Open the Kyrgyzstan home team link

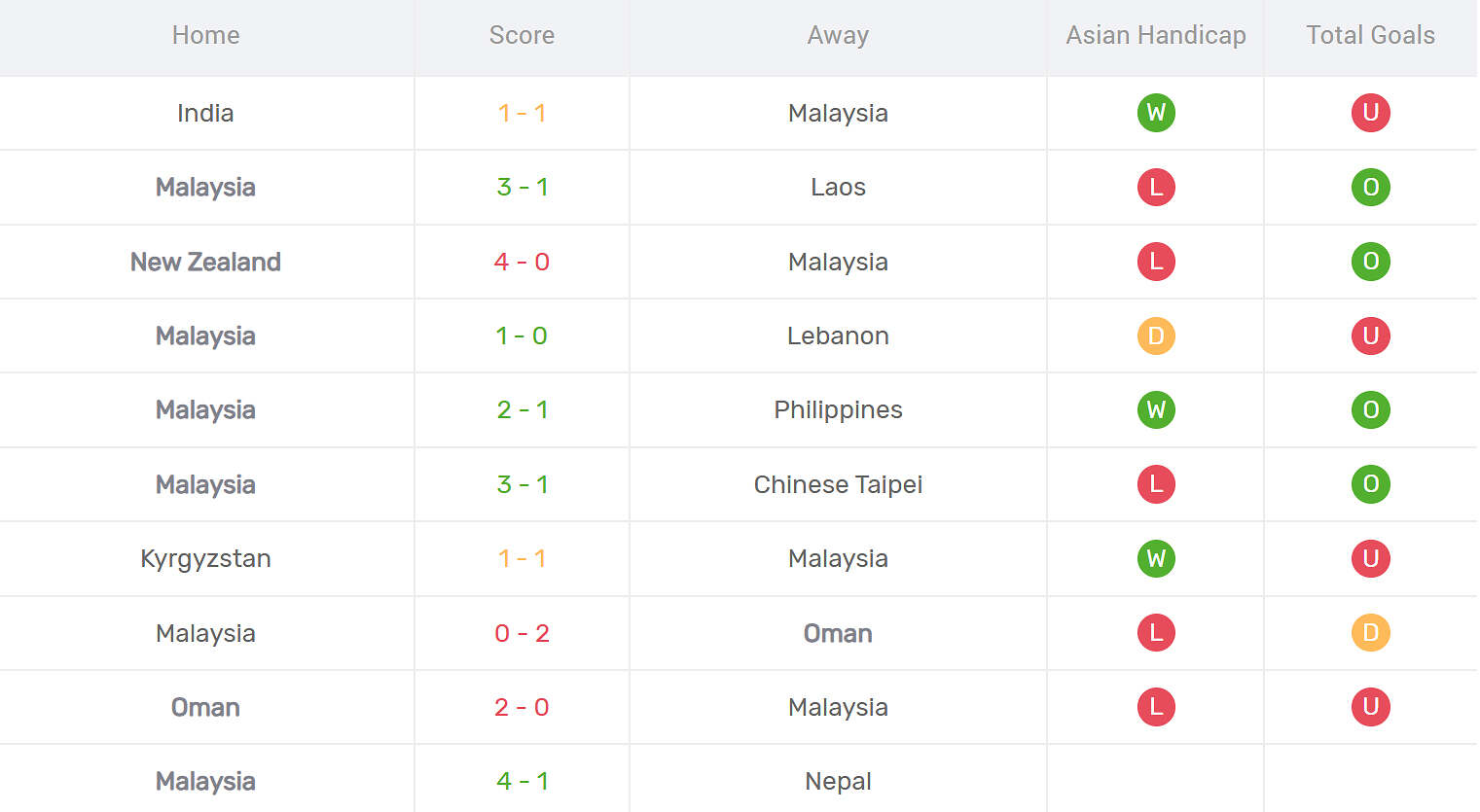pos(205,559)
